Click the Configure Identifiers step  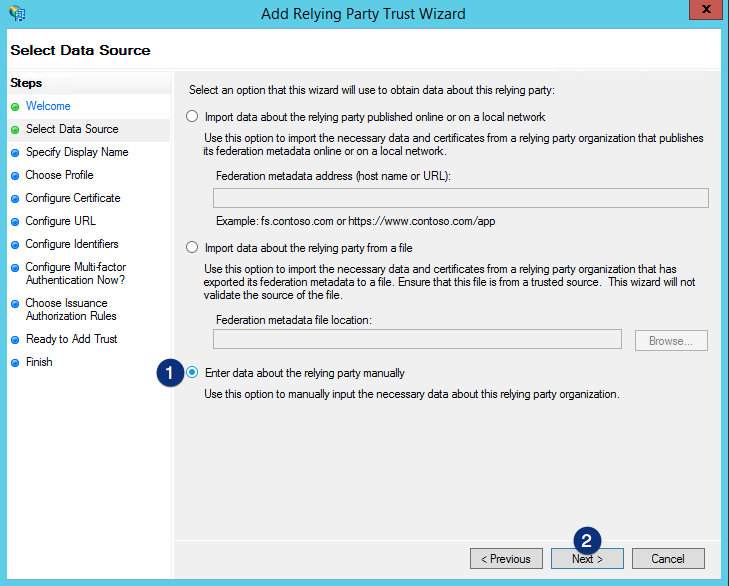72,244
